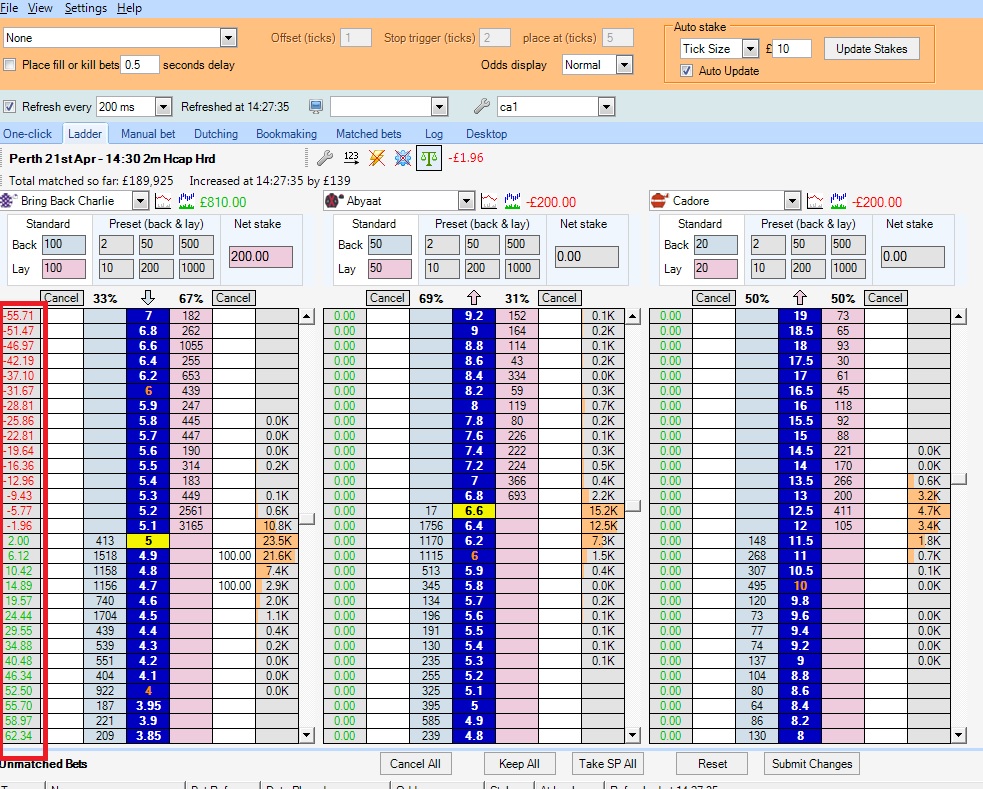Open the Cadore runner selection dropdown

point(792,201)
